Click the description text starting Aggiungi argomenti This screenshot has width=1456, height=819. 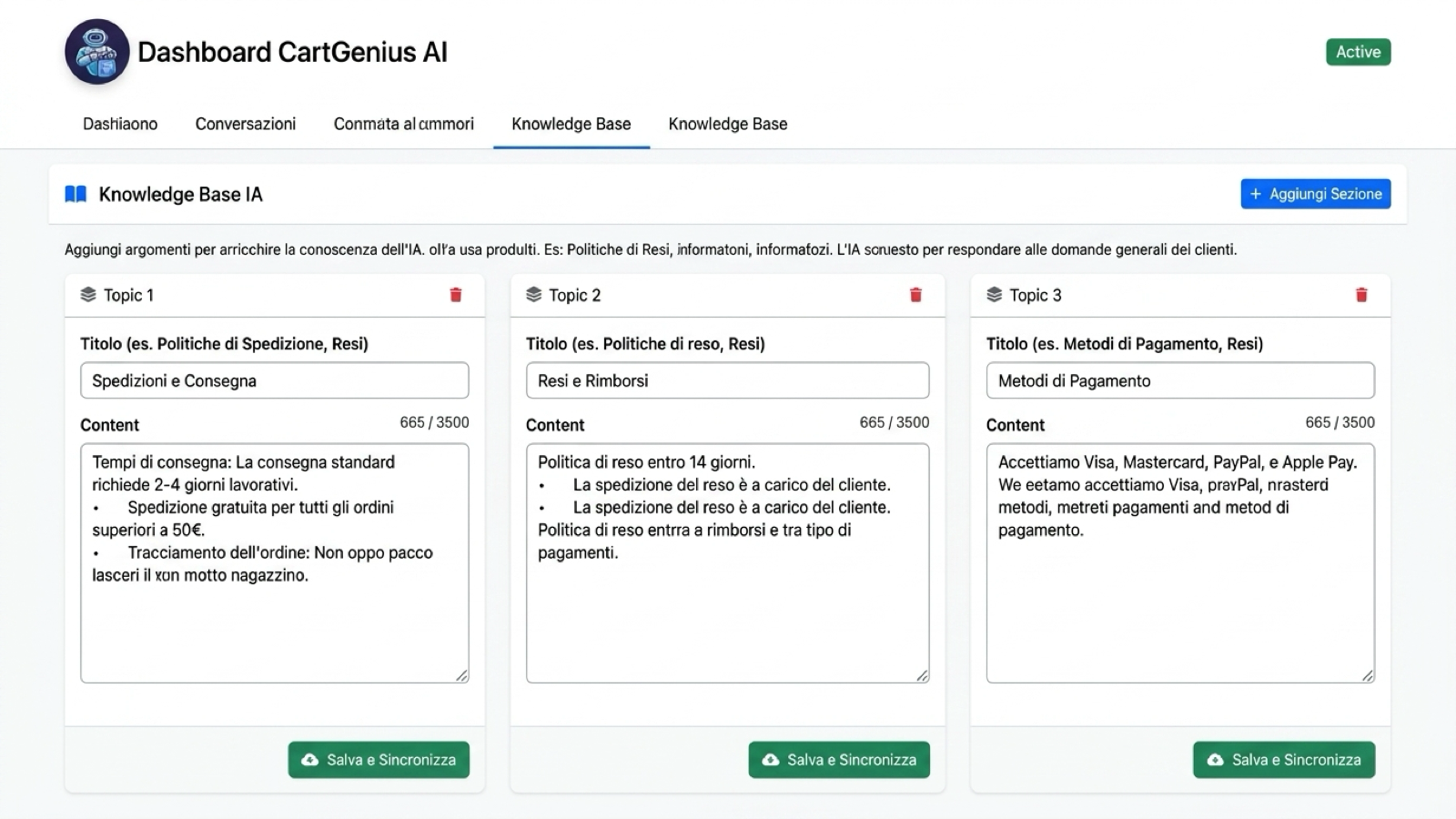(x=651, y=249)
